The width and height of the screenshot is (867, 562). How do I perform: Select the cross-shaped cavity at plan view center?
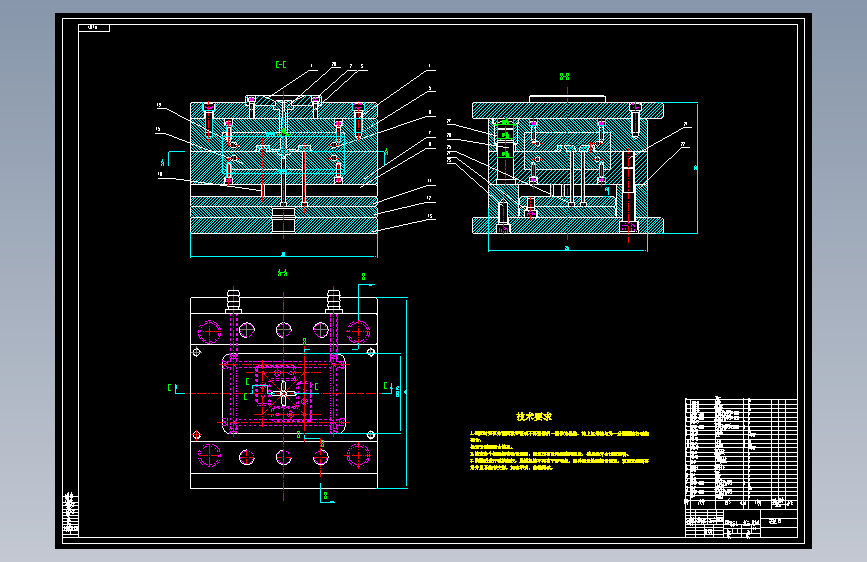[283, 393]
